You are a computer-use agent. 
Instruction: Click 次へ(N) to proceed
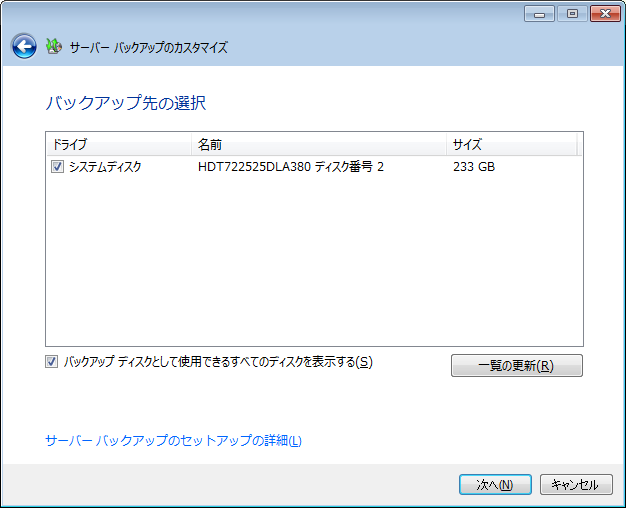495,484
